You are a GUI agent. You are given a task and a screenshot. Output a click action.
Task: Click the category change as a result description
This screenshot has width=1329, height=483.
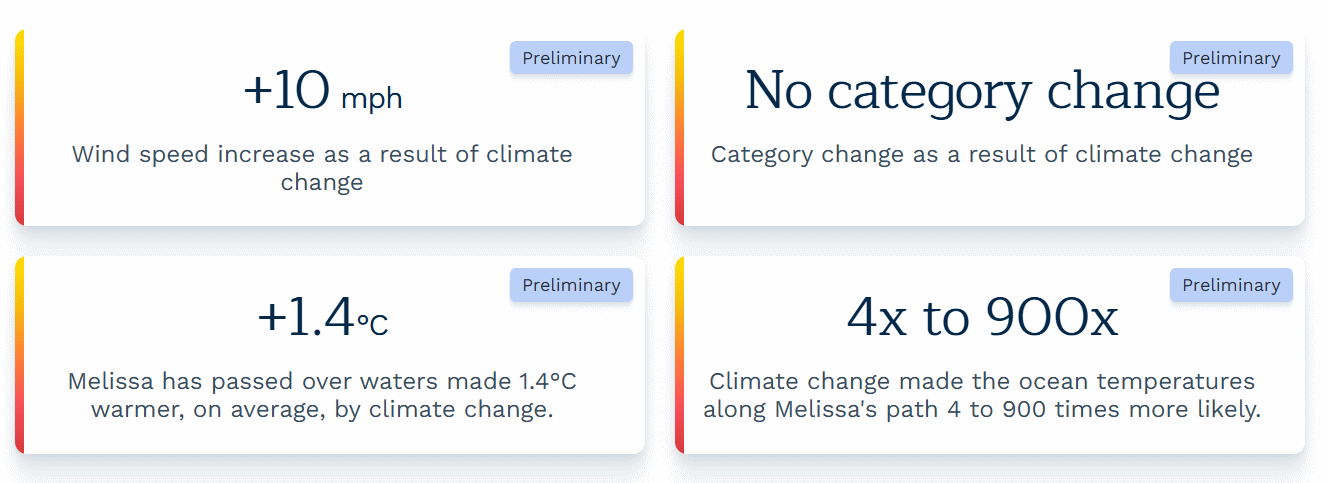(982, 155)
